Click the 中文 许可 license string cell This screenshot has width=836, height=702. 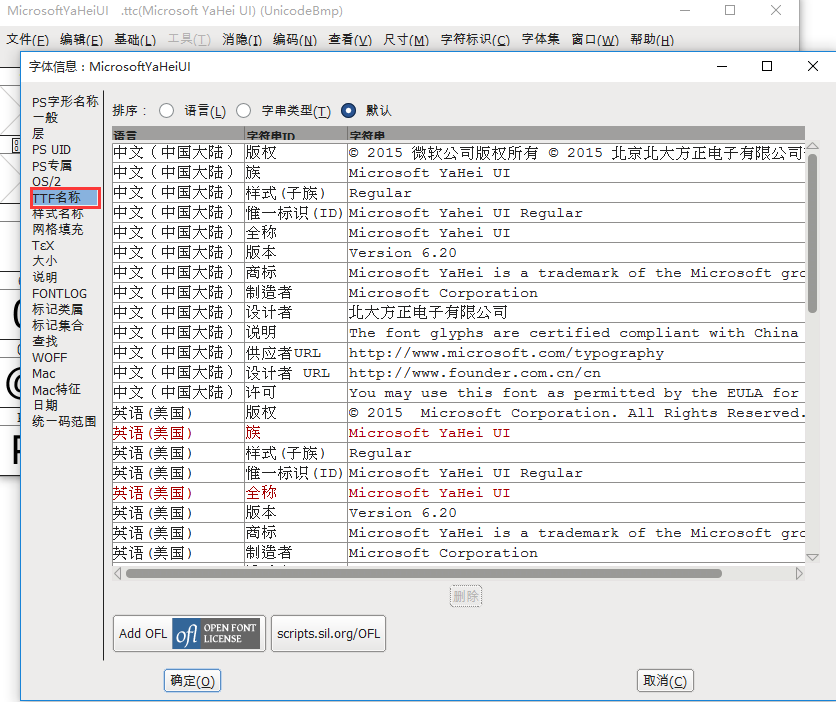pos(576,392)
